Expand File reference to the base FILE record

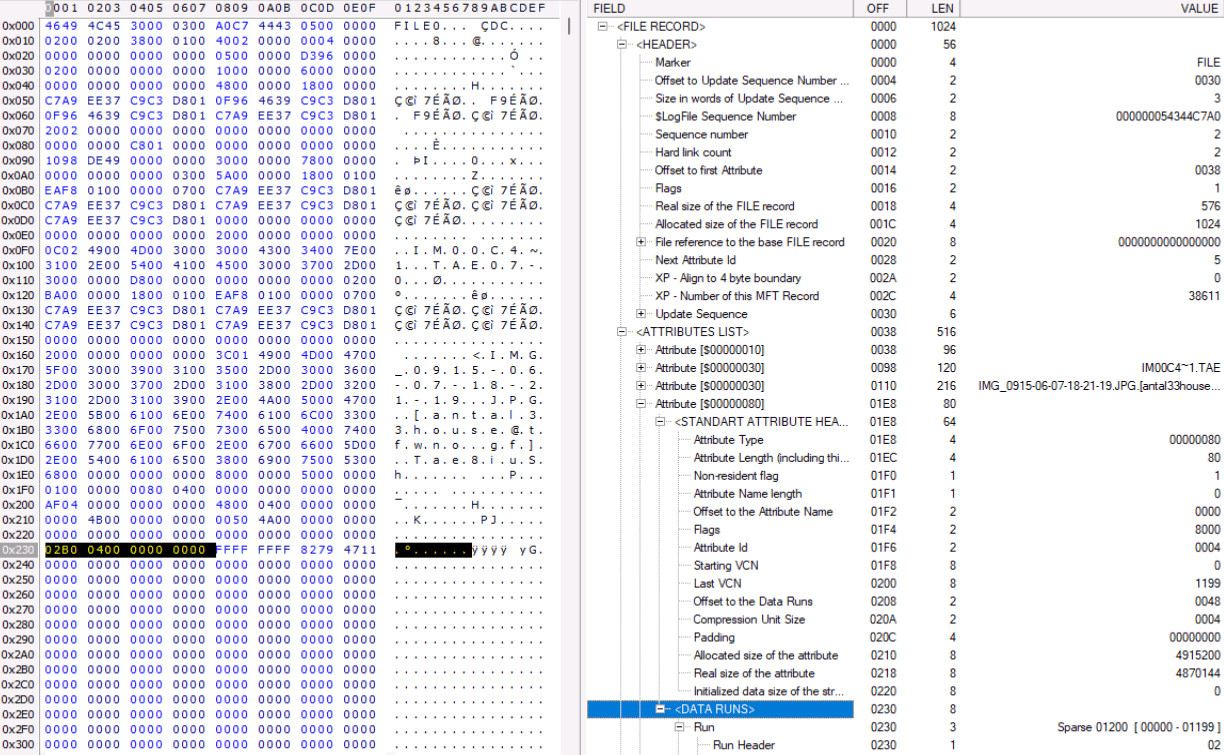(x=641, y=242)
